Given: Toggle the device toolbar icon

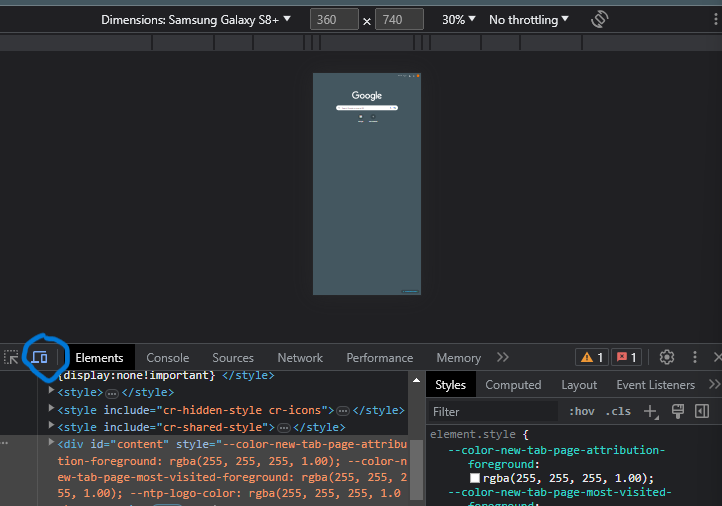Looking at the screenshot, I should click(40, 357).
